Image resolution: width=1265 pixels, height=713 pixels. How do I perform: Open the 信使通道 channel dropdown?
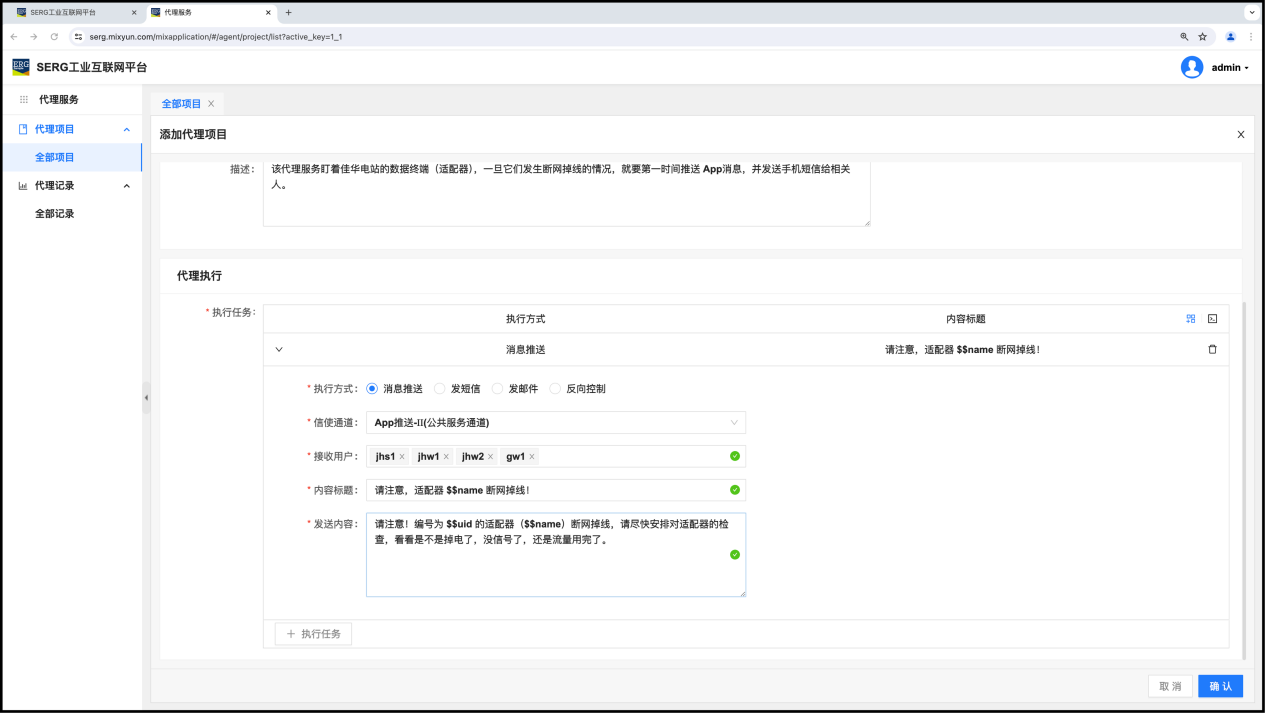point(555,423)
